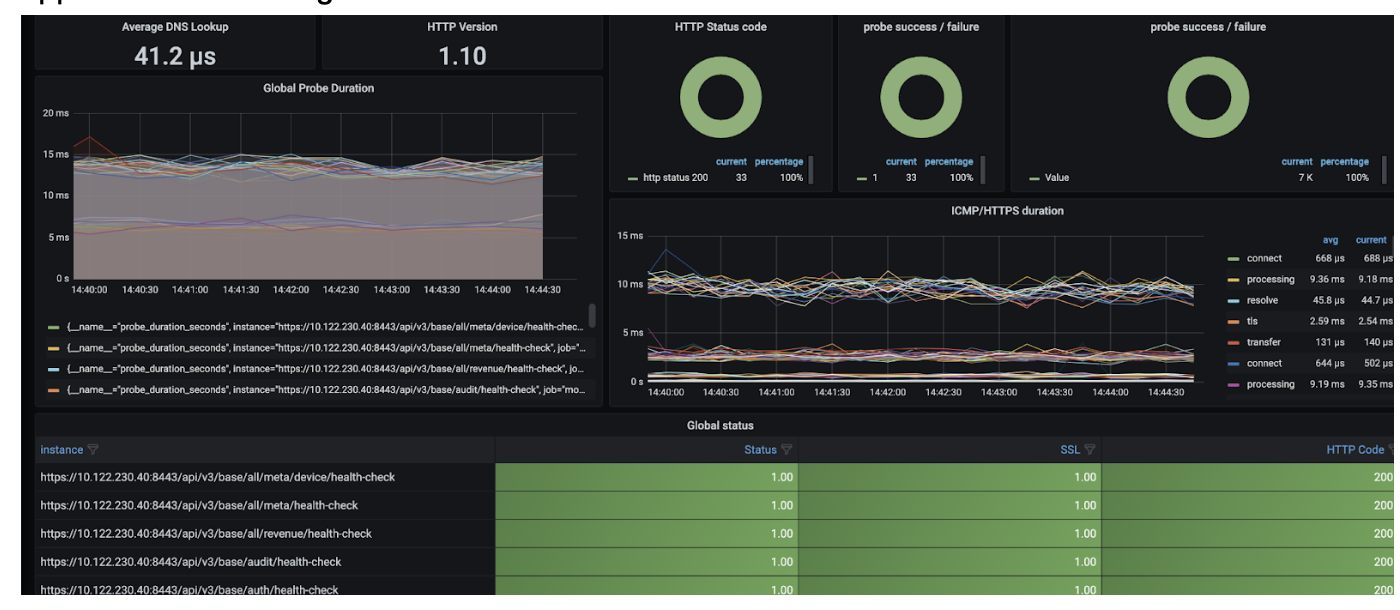Open the SSL column filter icon

(x=1089, y=450)
